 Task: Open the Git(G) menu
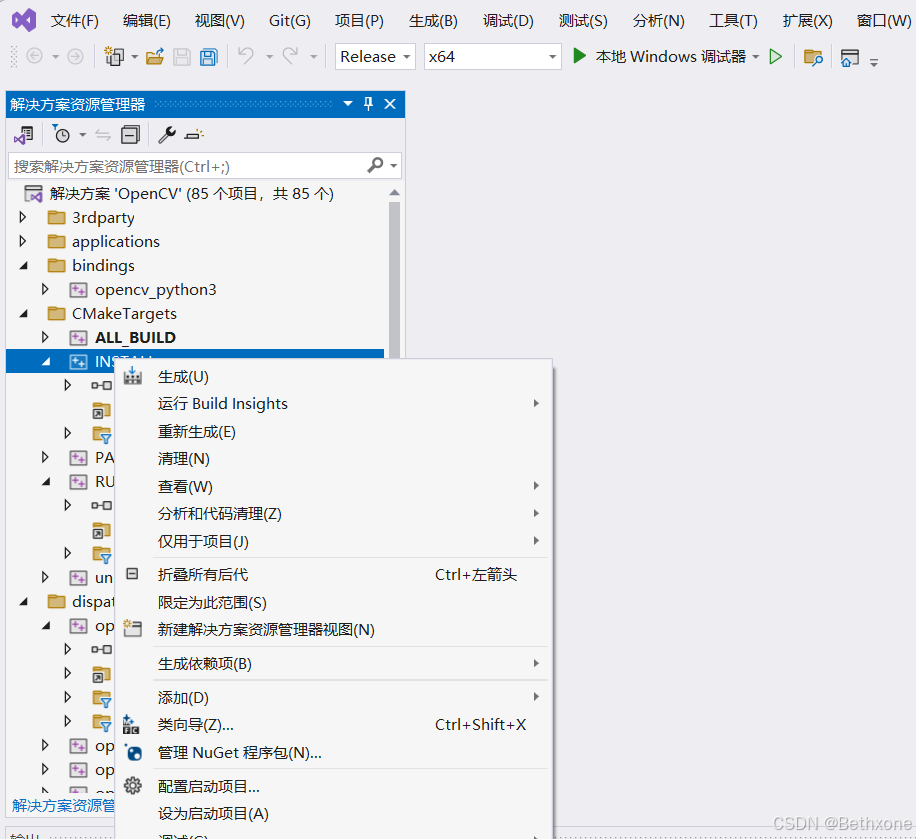pos(290,21)
